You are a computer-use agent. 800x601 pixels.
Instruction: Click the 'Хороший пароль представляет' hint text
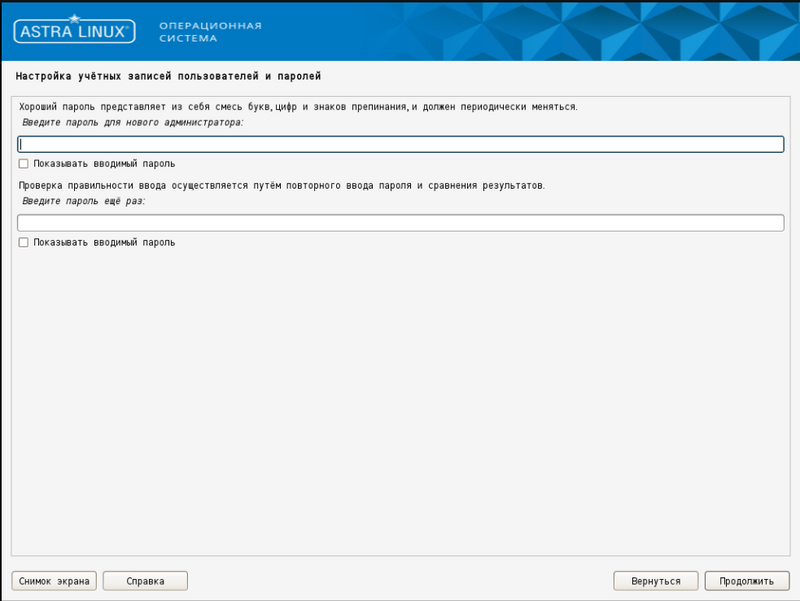tap(298, 106)
